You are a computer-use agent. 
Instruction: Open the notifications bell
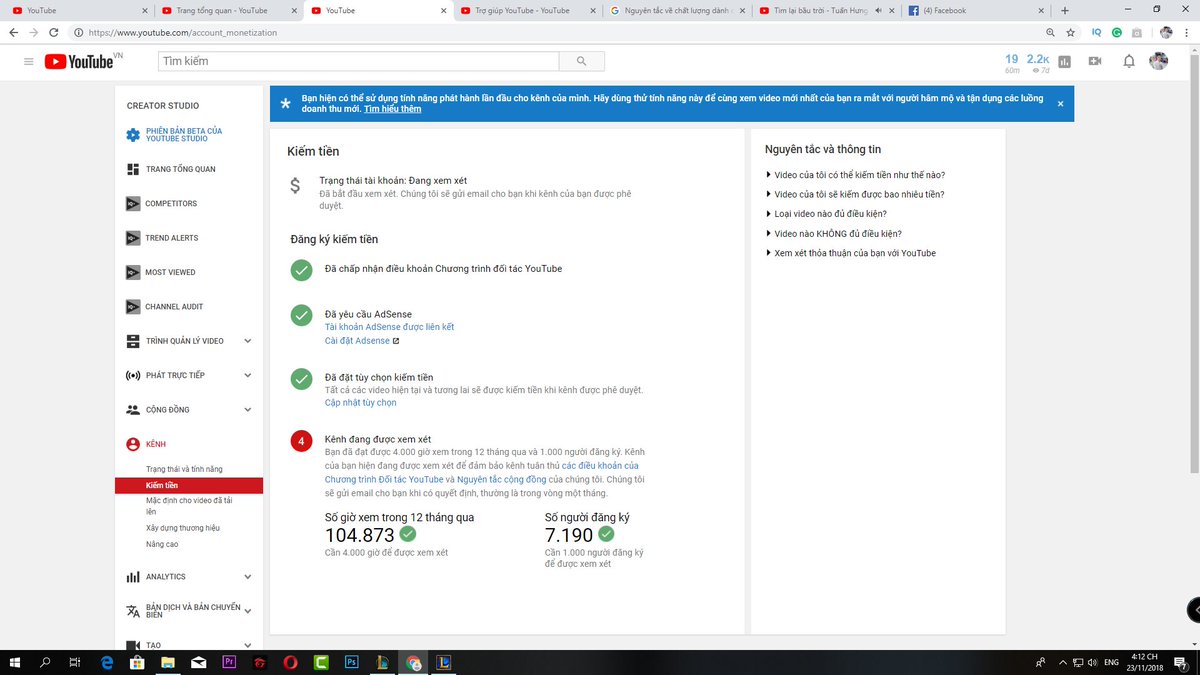point(1128,62)
